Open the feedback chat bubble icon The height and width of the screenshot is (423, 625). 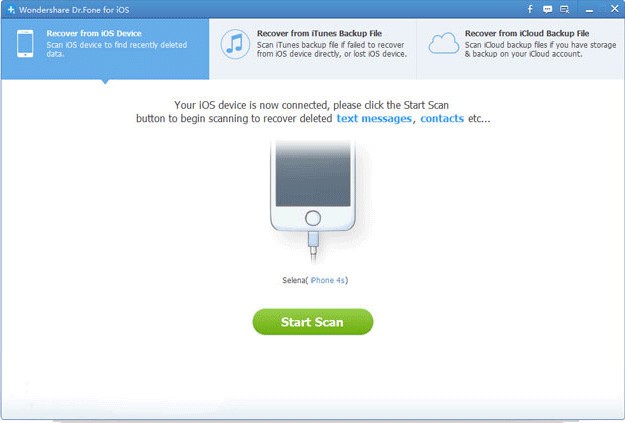click(548, 10)
